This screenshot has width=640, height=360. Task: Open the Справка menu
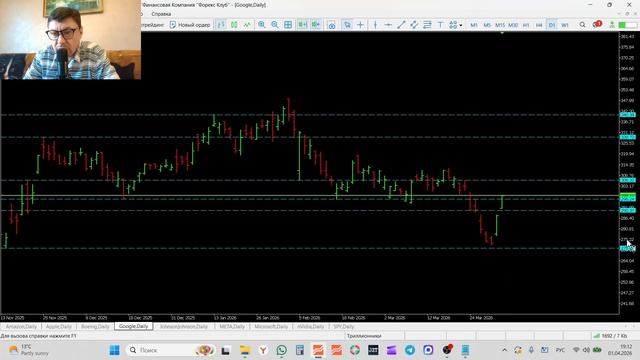161,14
